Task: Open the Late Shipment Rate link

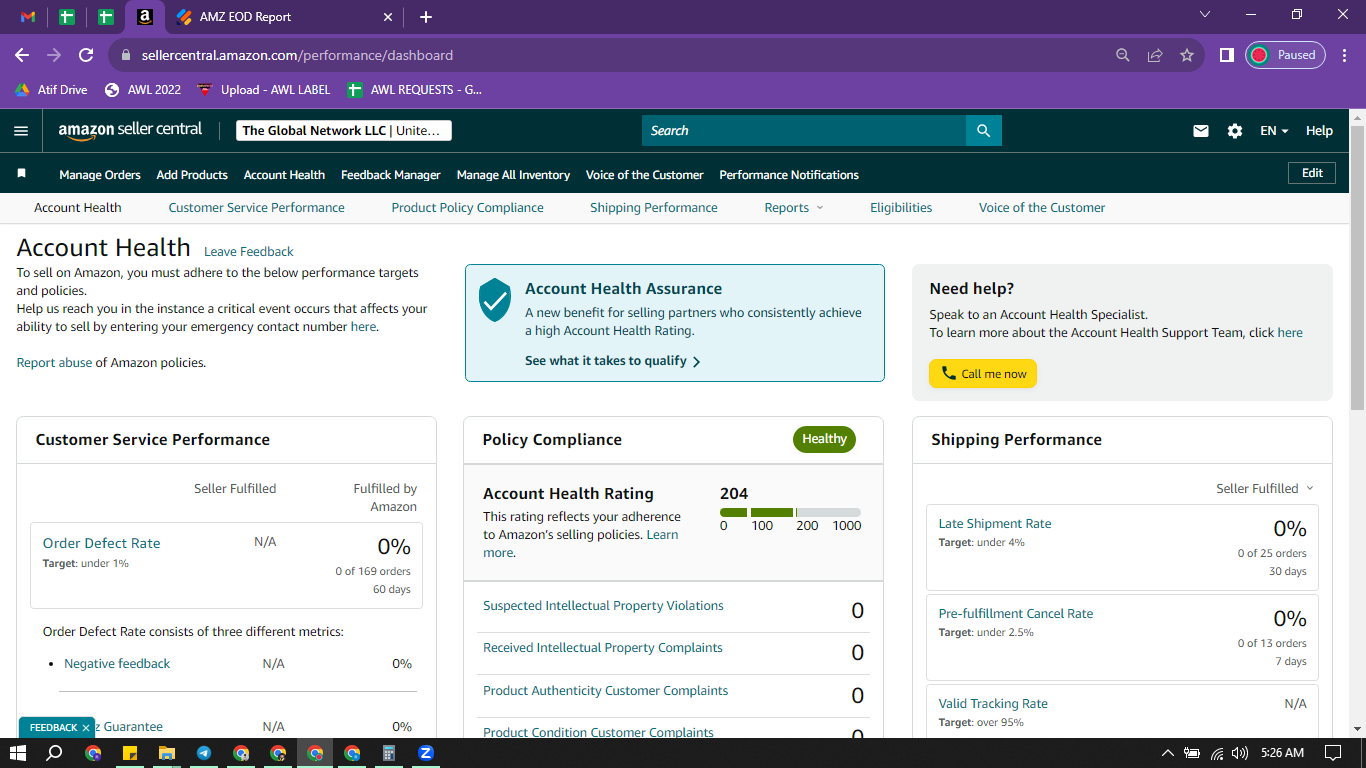Action: click(x=995, y=524)
